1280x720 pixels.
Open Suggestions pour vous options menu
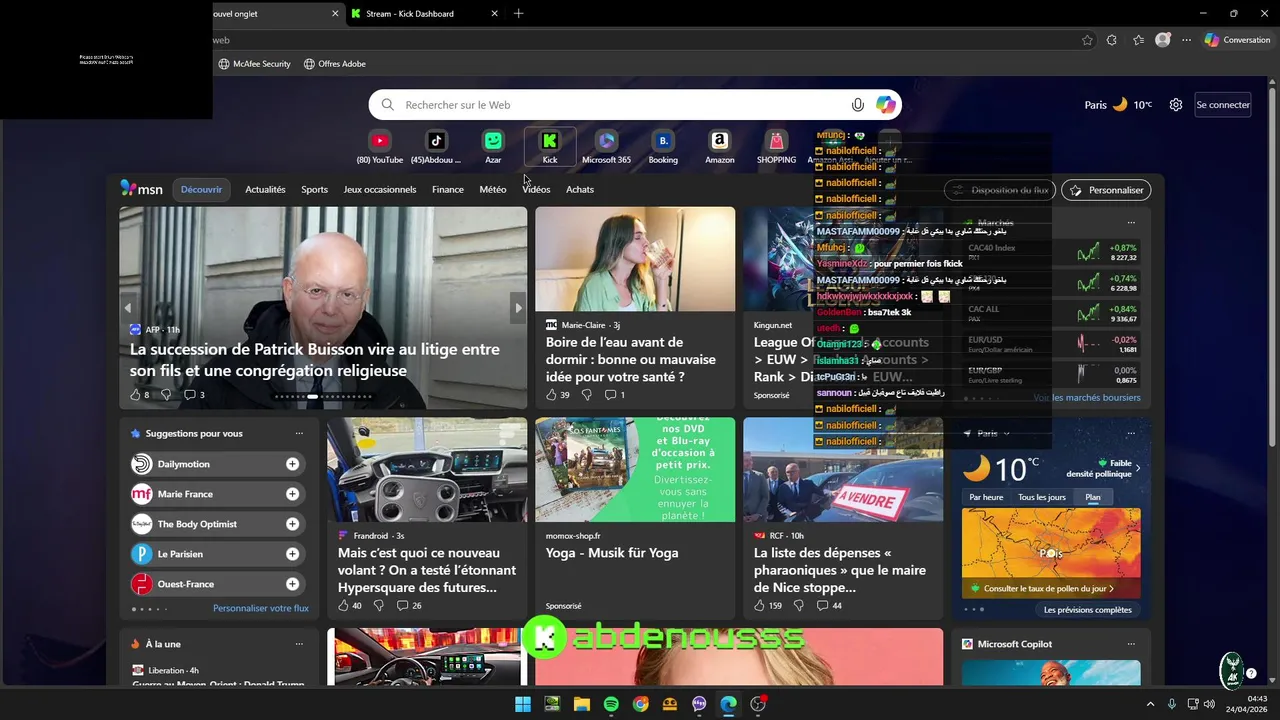click(299, 434)
